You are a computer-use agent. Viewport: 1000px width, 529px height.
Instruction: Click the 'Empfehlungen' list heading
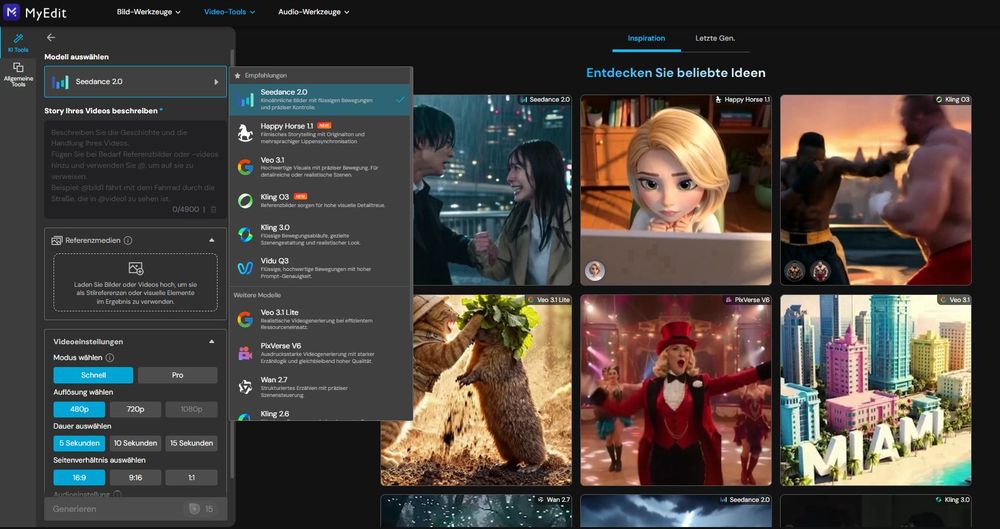tap(265, 75)
